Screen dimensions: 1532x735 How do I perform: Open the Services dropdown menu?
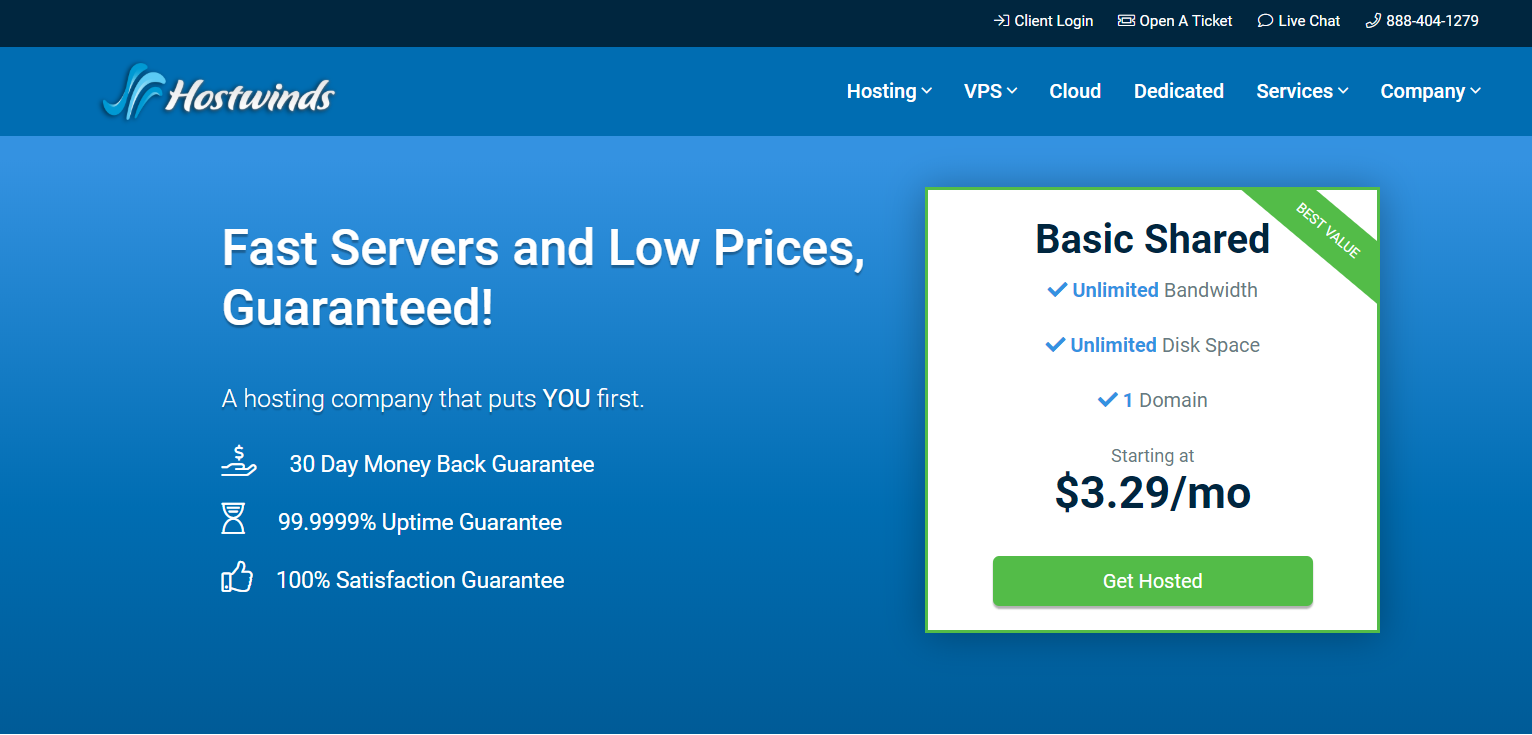1302,91
